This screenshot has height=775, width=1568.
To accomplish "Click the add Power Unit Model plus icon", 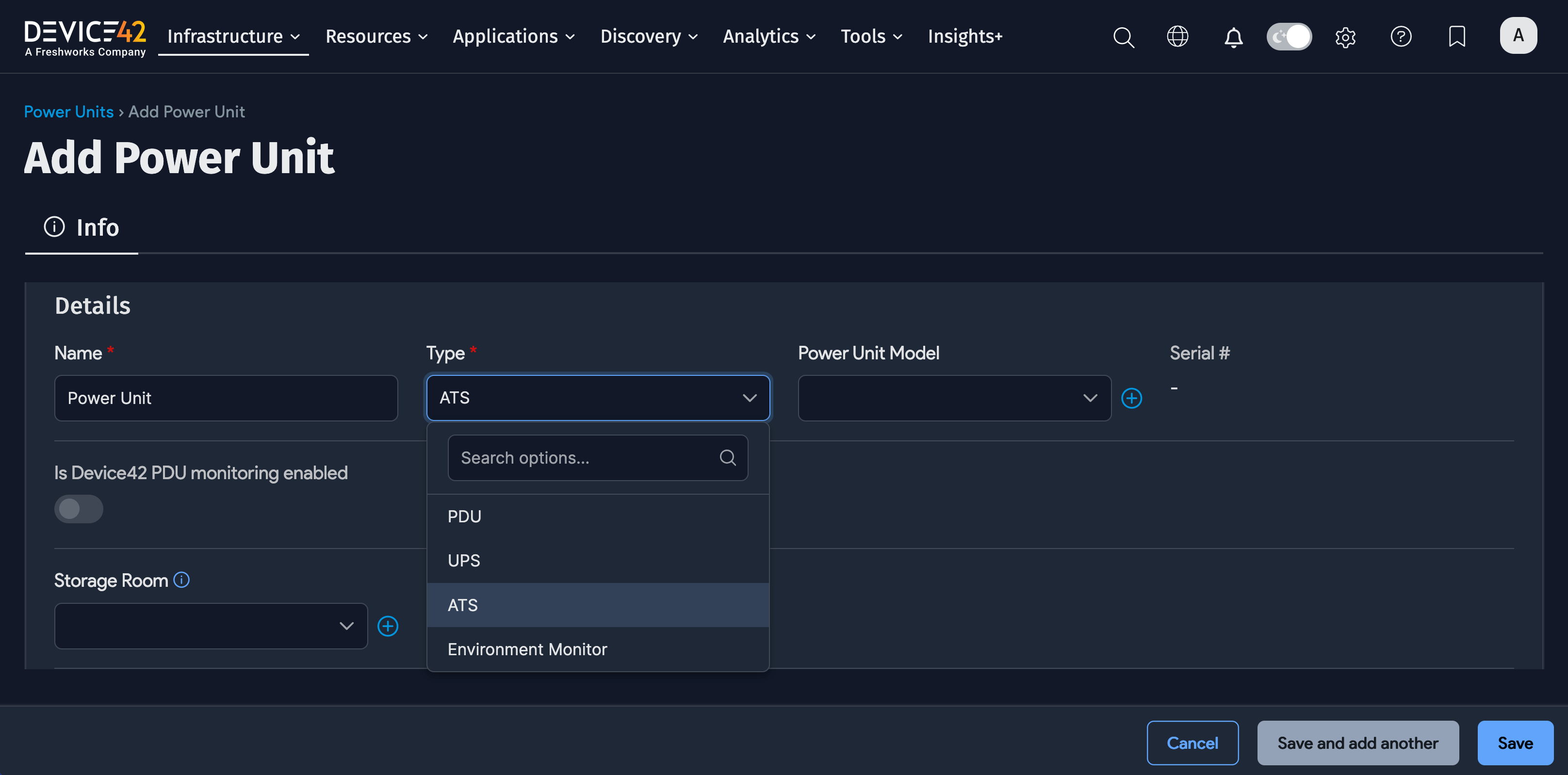I will coord(1131,398).
